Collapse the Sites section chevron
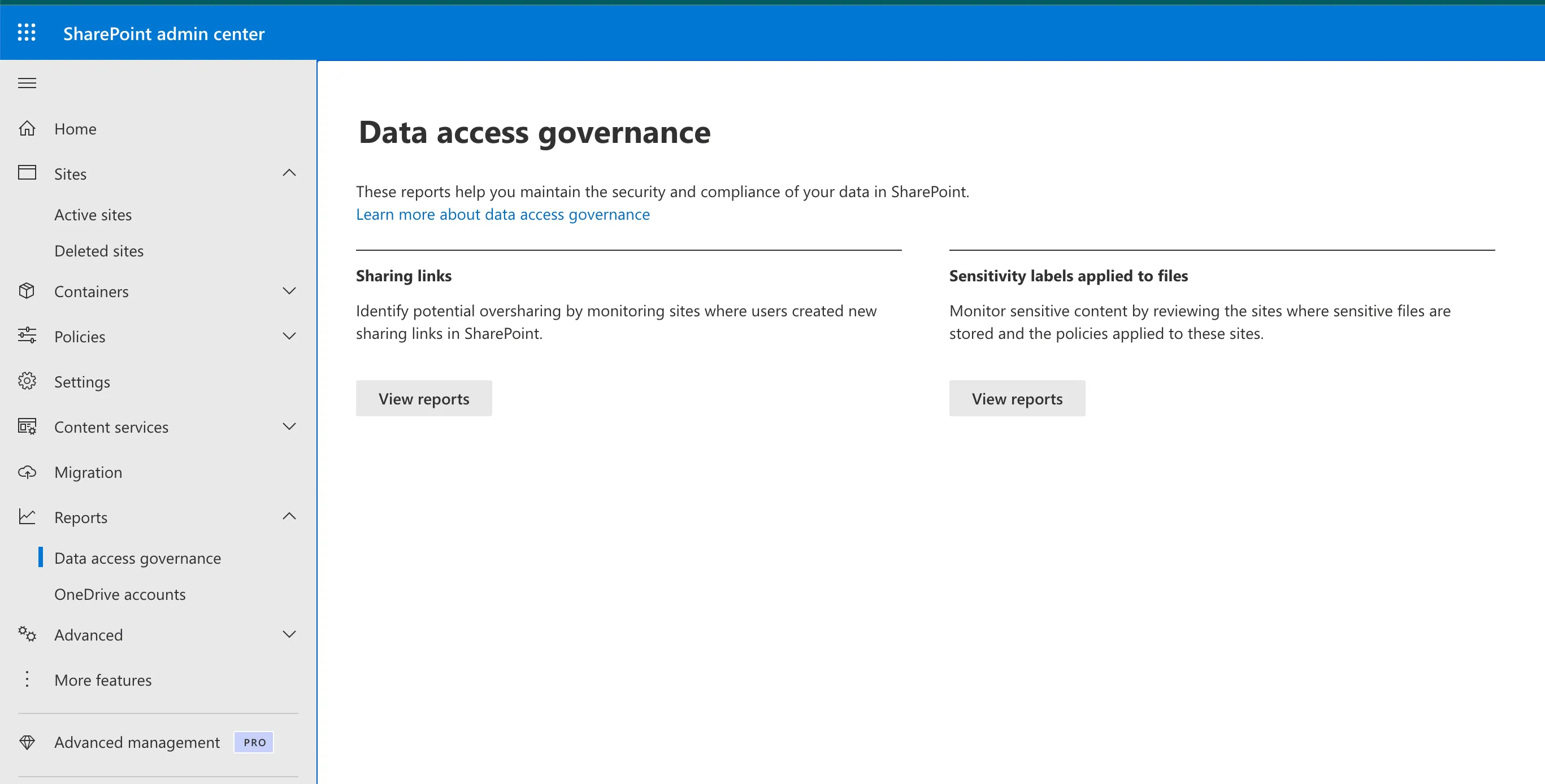 (x=289, y=173)
